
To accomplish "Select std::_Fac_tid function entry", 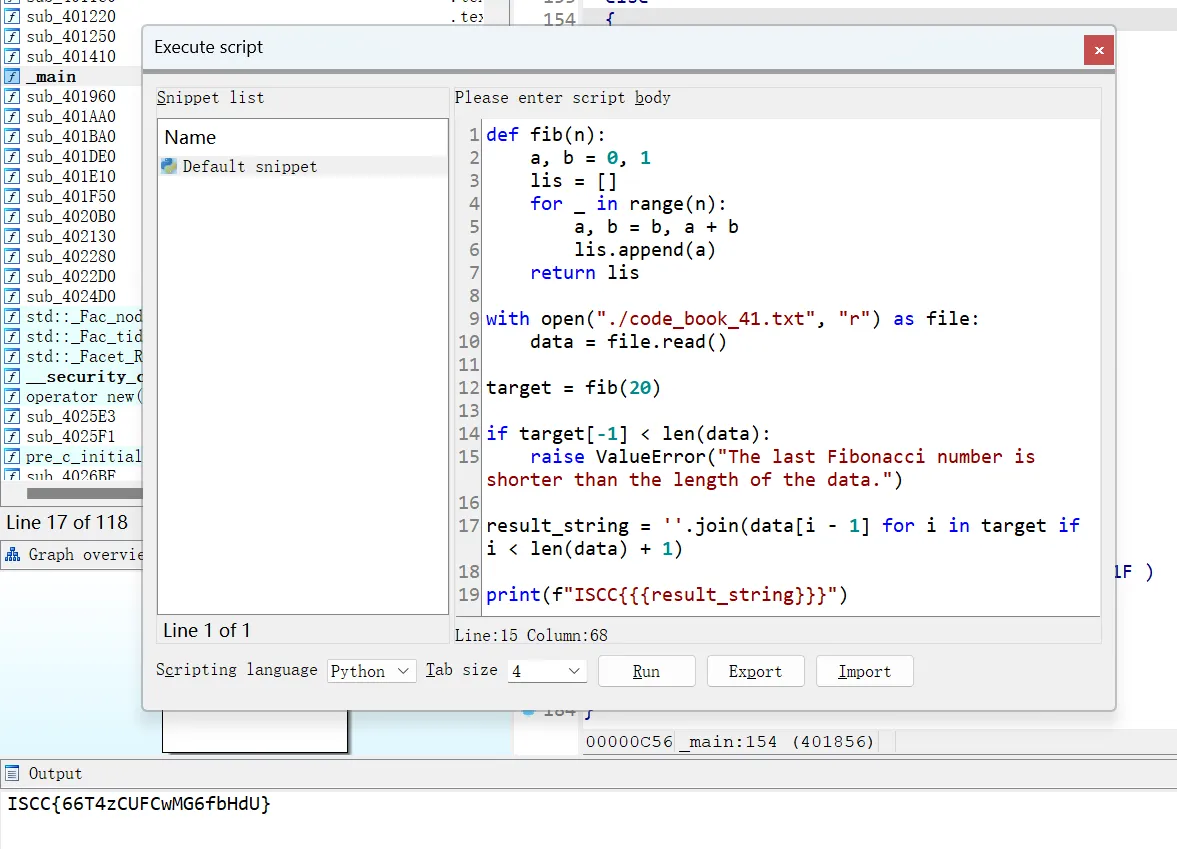I will (84, 337).
